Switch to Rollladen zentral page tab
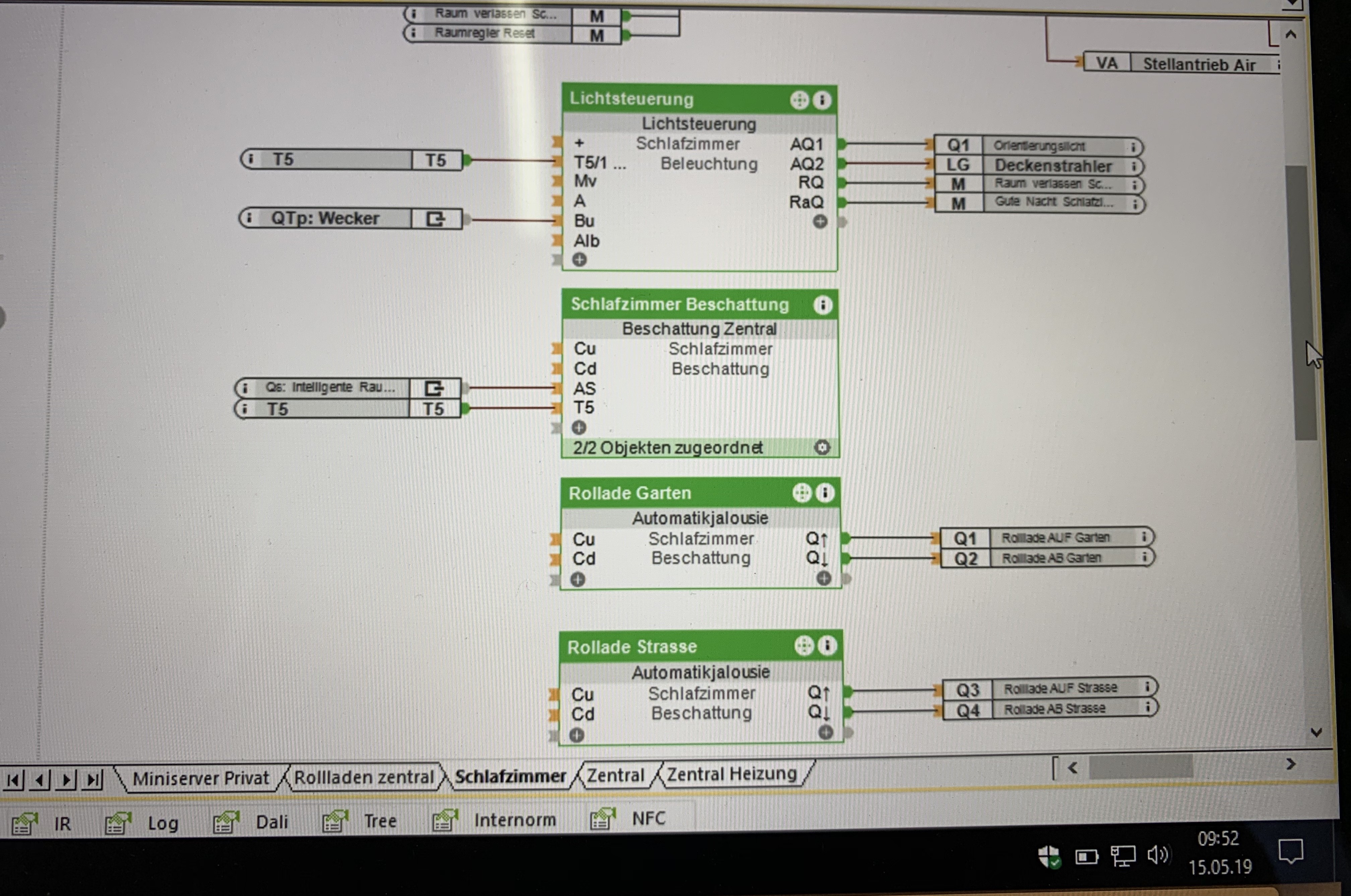The image size is (1351, 896). (x=364, y=777)
